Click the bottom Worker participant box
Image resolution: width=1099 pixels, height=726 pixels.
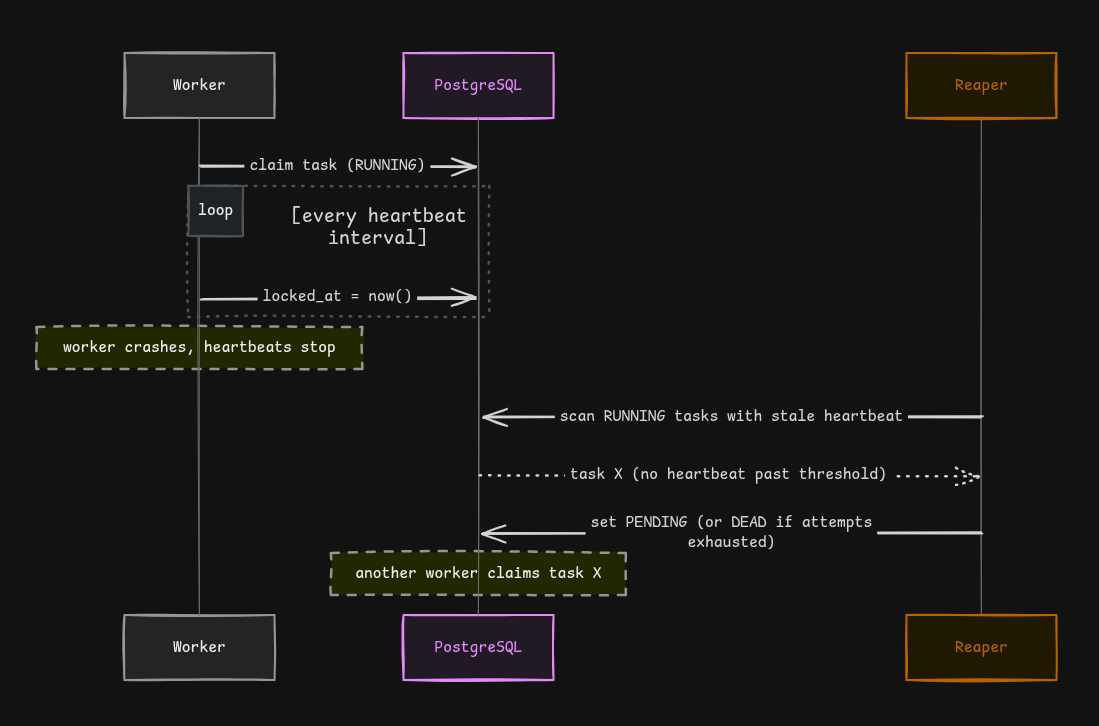click(x=199, y=648)
